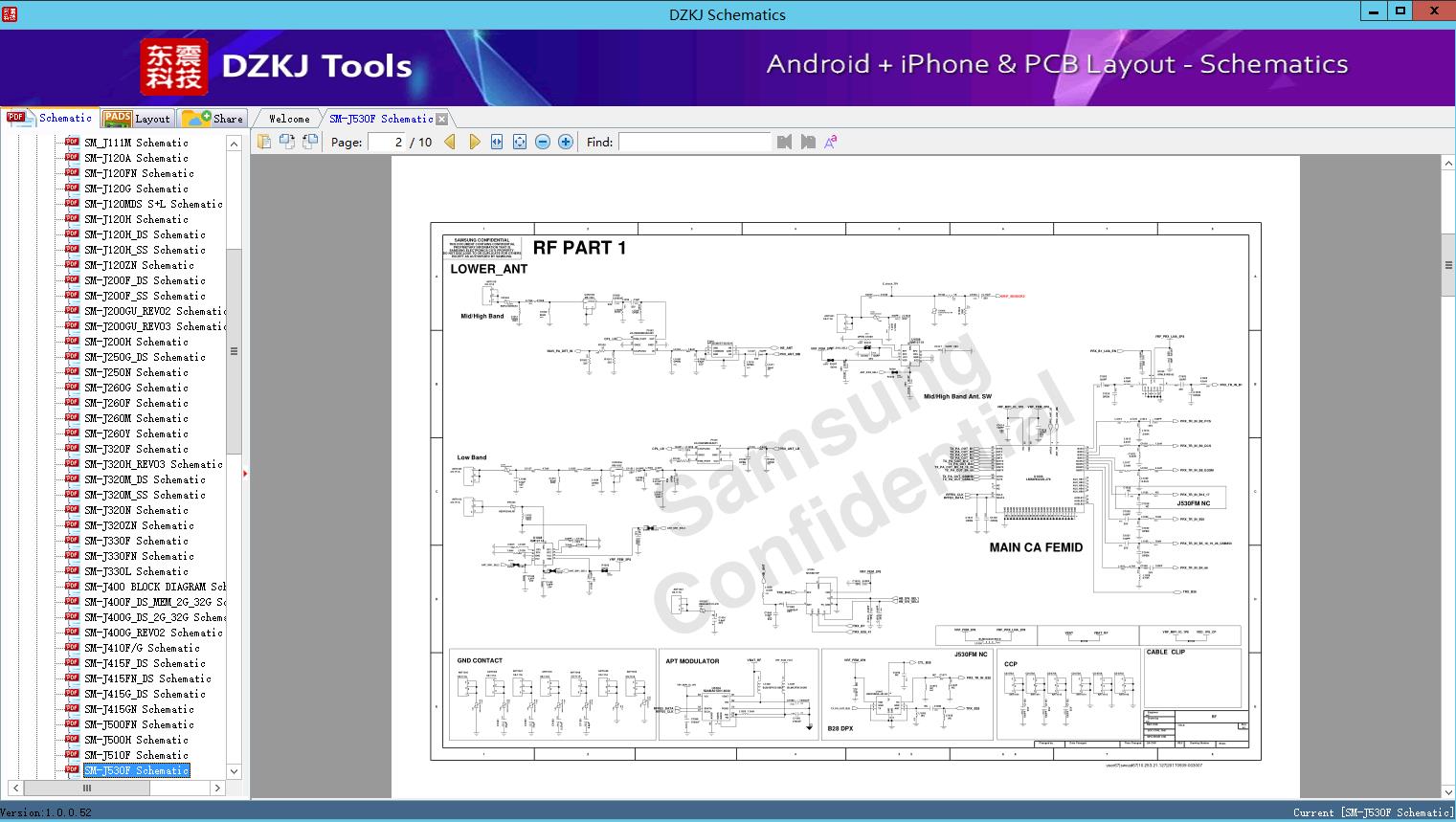1456x822 pixels.
Task: Switch to the Layout panel tab
Action: coord(137,119)
